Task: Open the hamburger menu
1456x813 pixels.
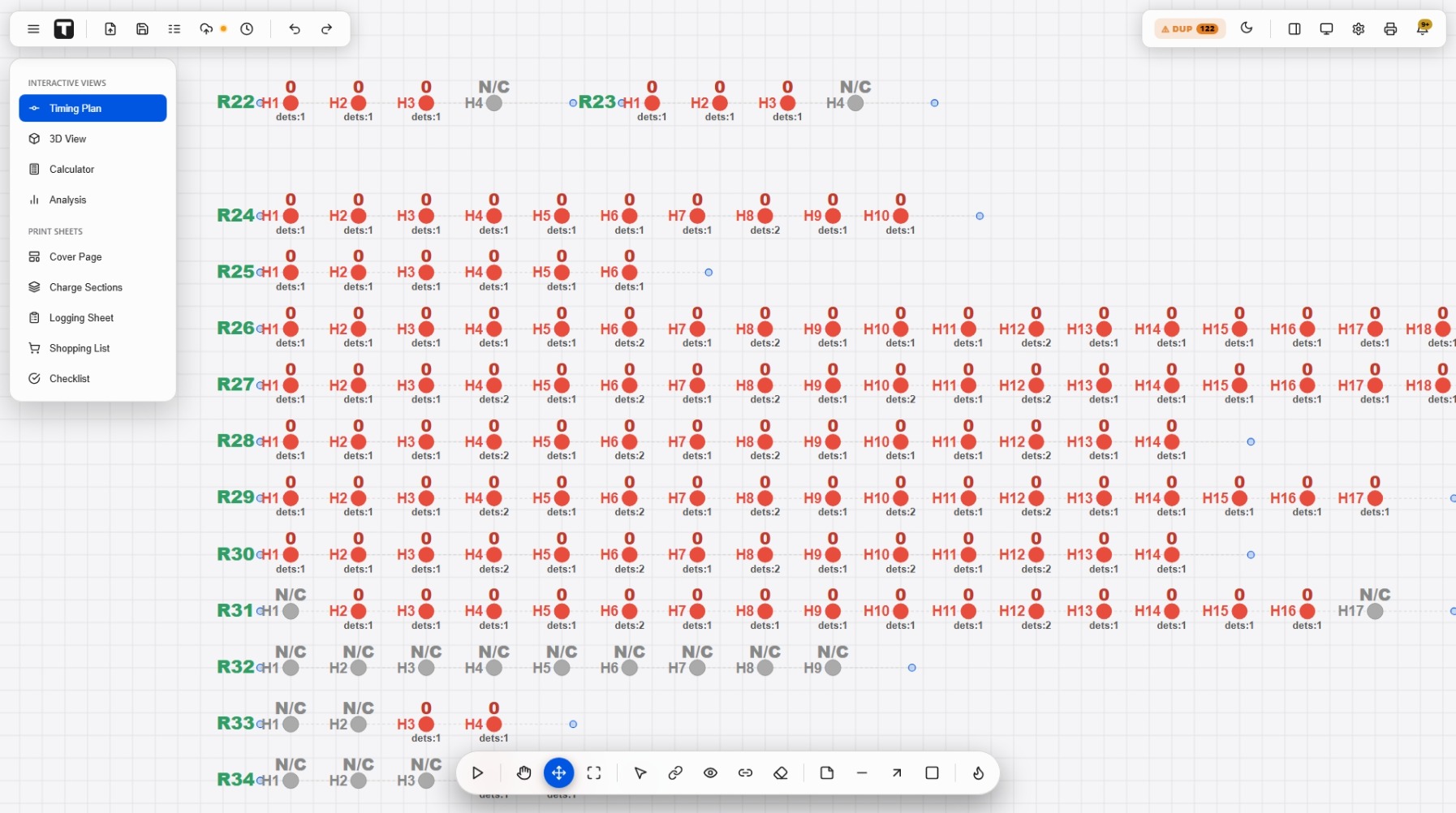Action: click(33, 29)
